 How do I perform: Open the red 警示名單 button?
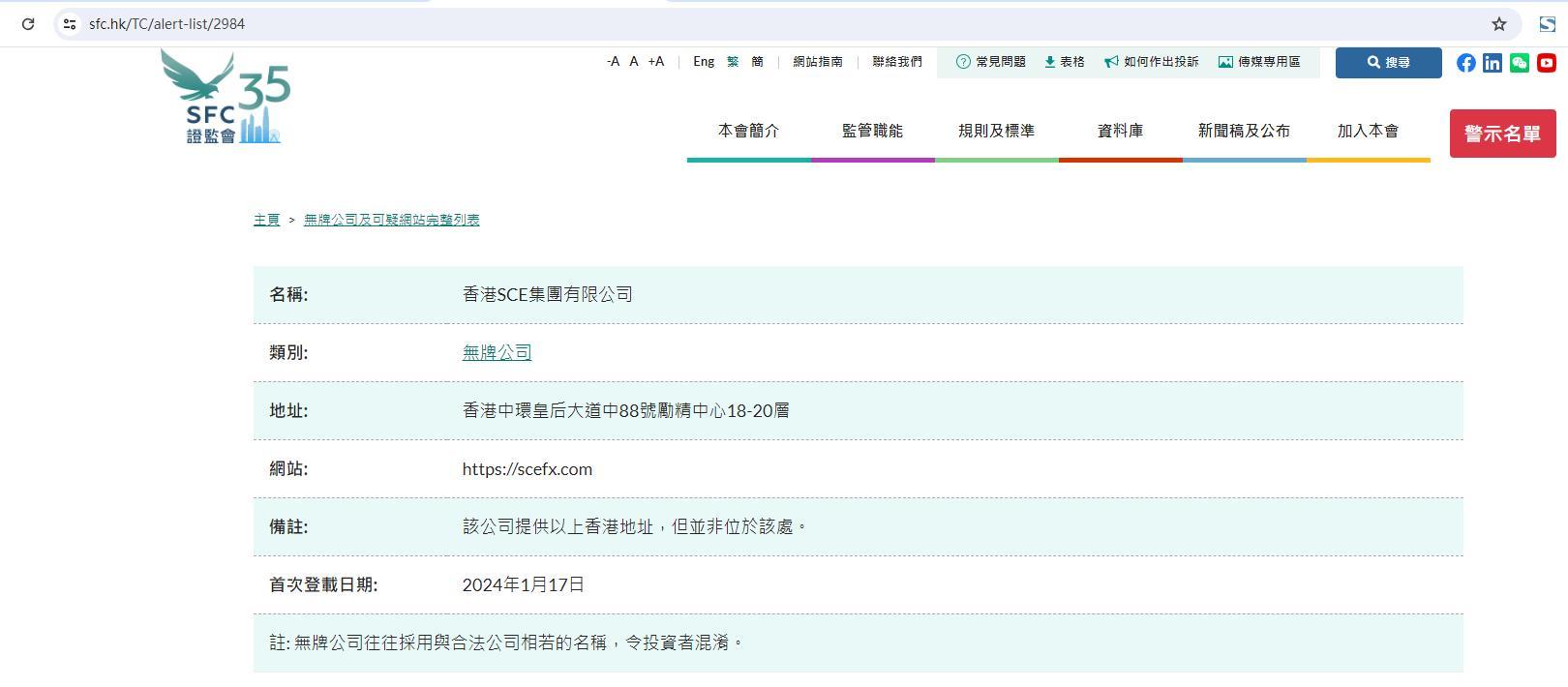pyautogui.click(x=1502, y=134)
